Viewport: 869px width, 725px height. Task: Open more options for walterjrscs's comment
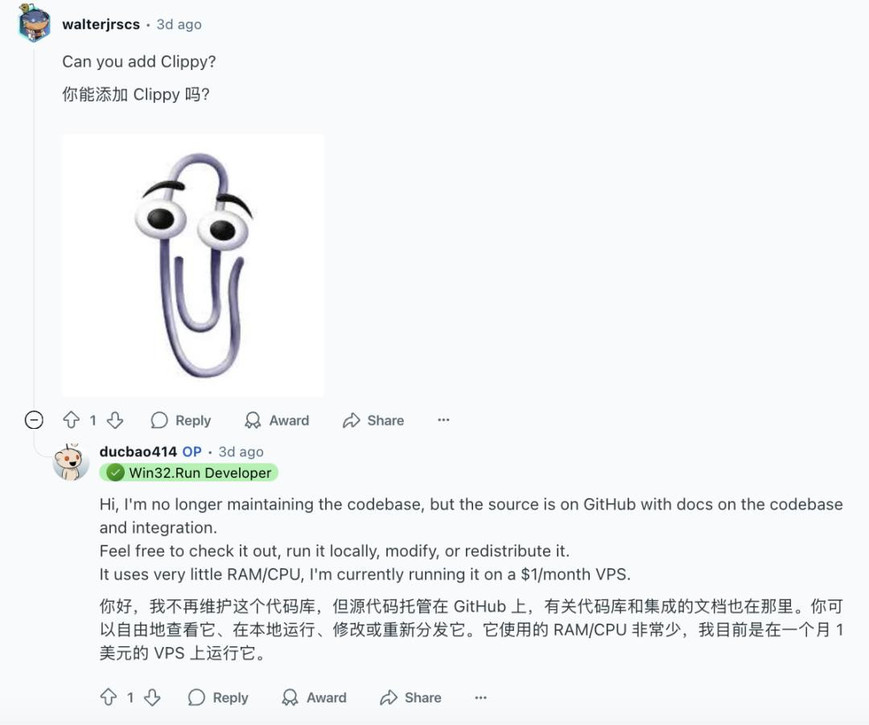pyautogui.click(x=443, y=420)
